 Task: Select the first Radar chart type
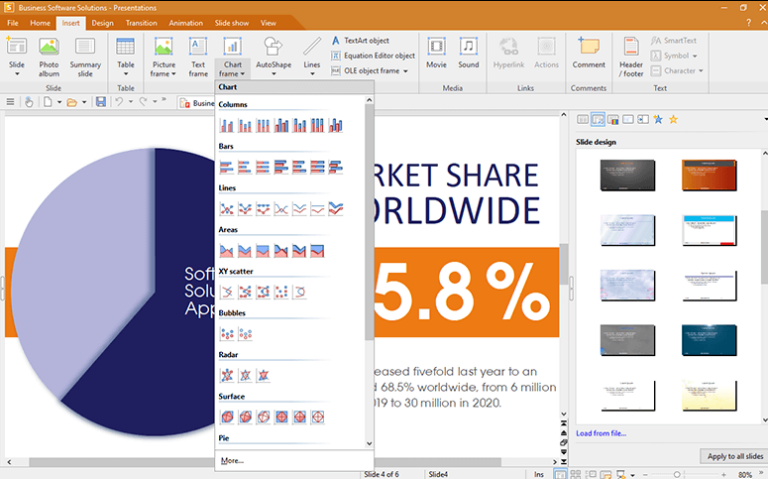click(227, 375)
